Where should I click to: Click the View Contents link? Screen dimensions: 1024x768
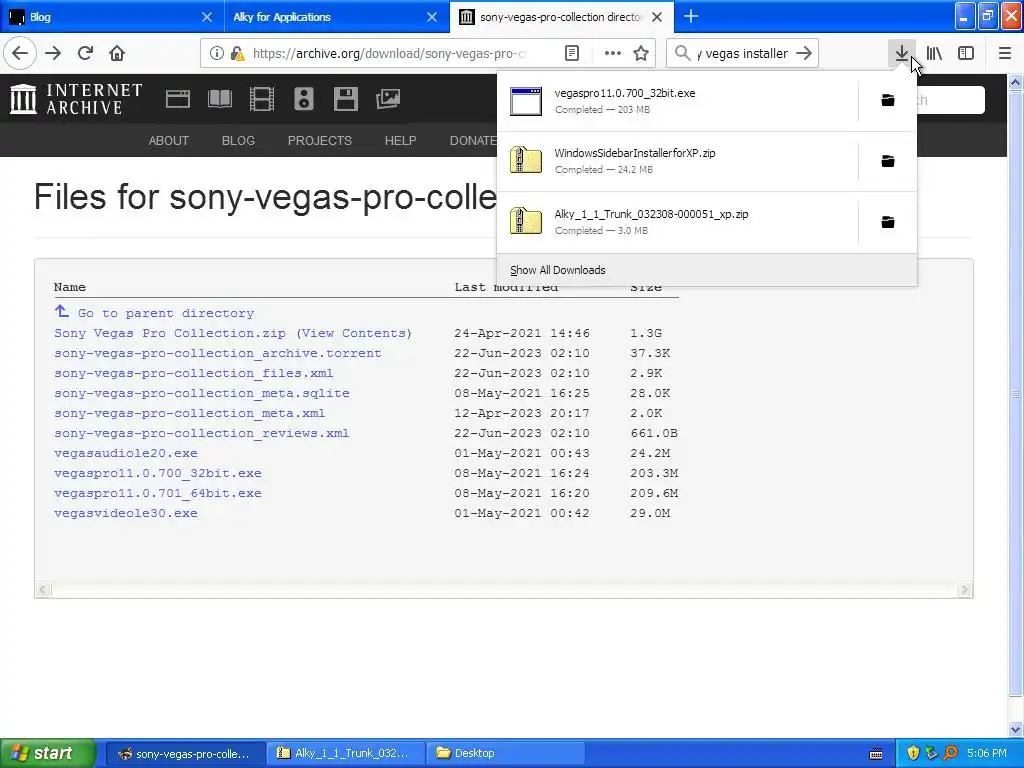coord(354,333)
